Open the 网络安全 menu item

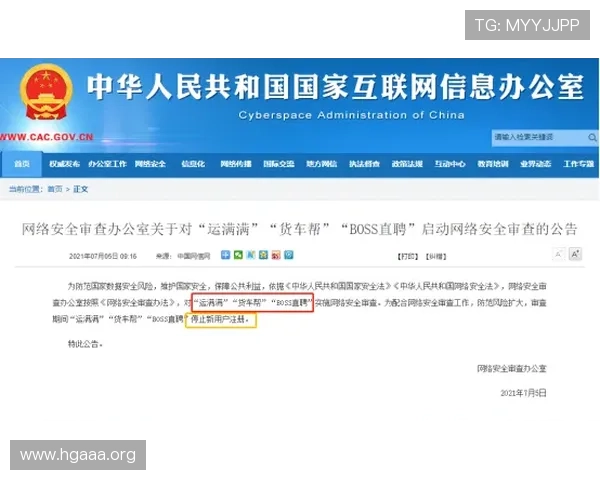coord(150,164)
